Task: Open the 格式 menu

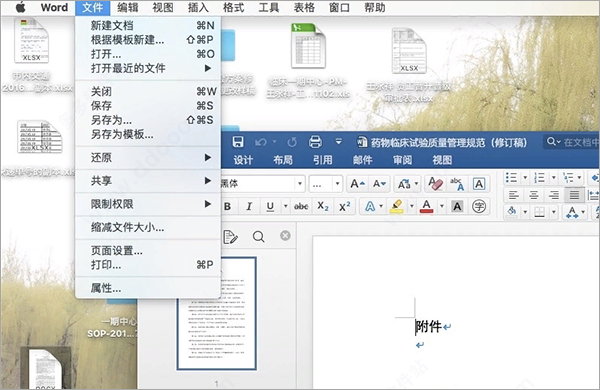Action: pos(233,7)
